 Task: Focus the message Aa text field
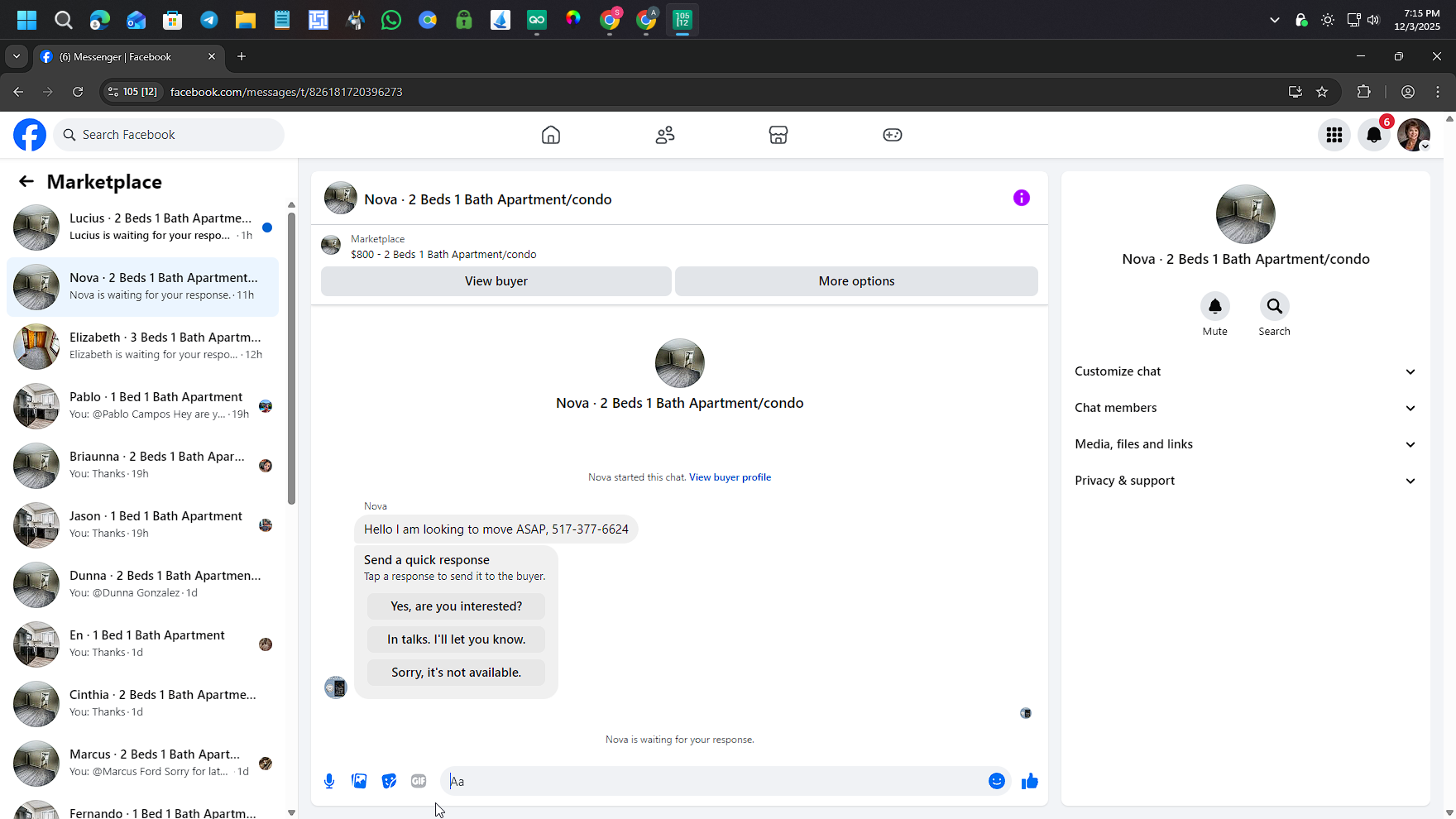click(x=714, y=781)
